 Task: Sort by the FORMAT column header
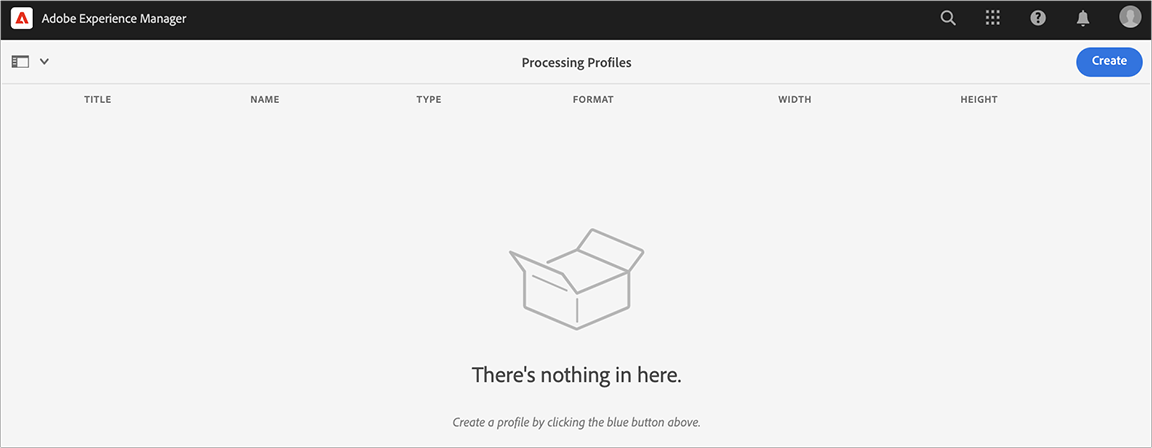tap(593, 99)
